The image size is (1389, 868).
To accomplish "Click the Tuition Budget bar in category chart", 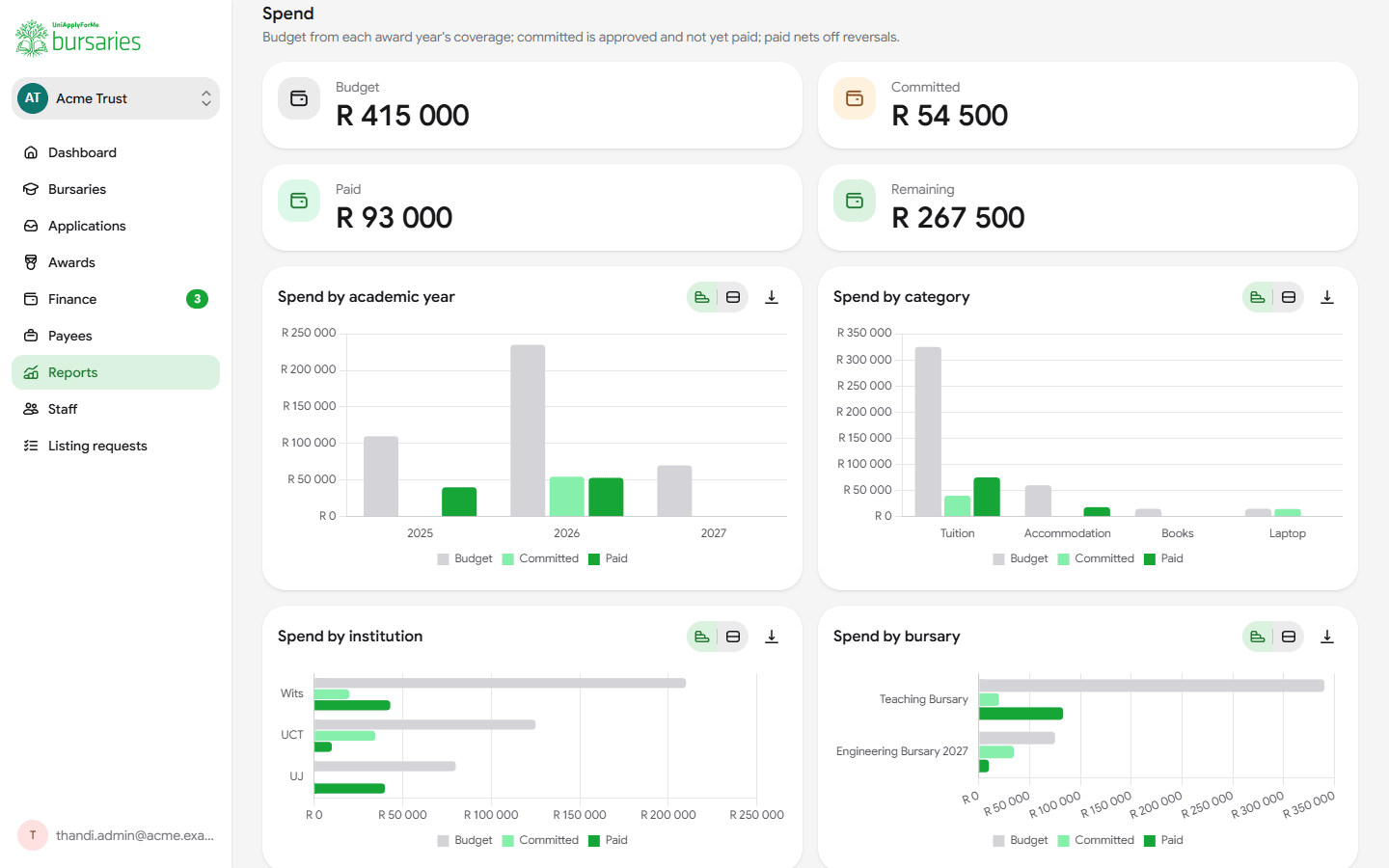I will [928, 431].
